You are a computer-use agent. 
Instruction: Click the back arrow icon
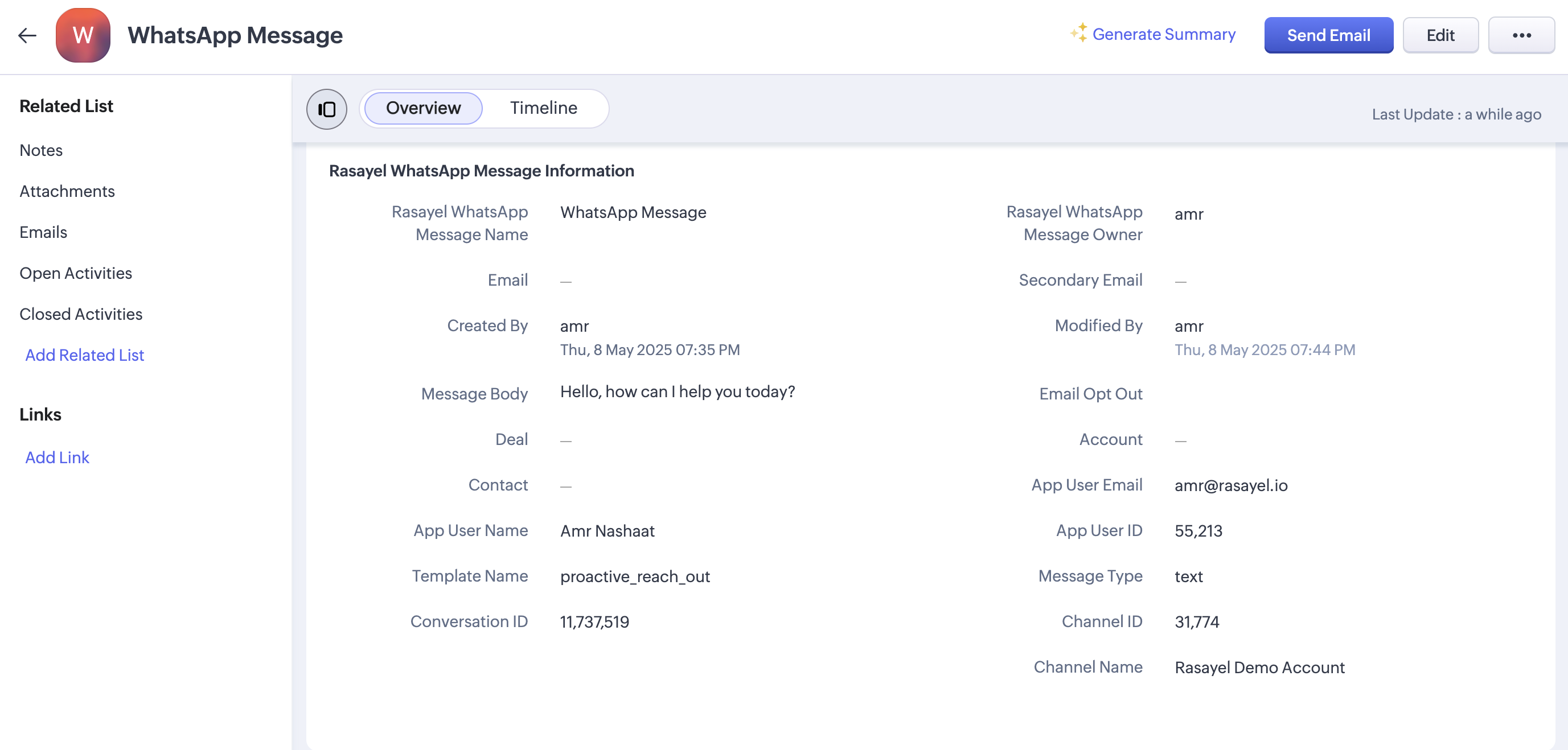(x=27, y=35)
